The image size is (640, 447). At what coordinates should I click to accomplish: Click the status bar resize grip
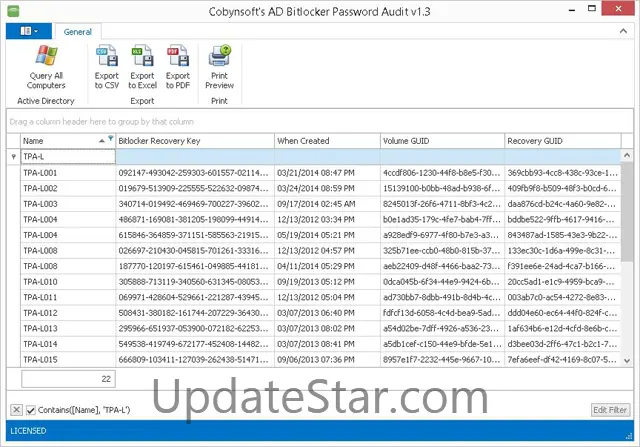tap(629, 436)
